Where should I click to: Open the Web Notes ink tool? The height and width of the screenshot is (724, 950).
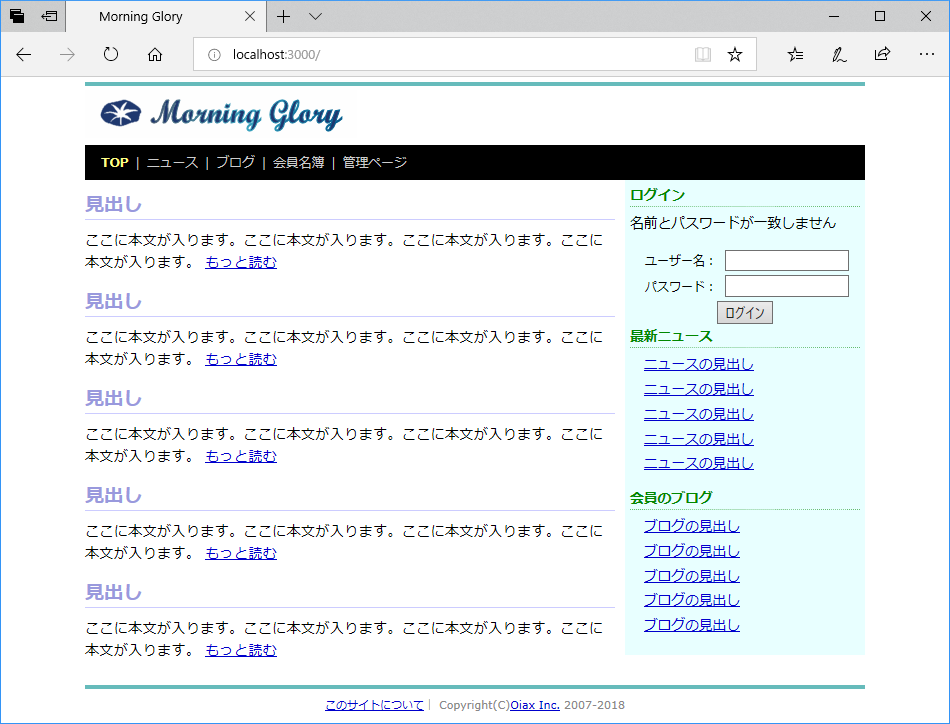click(x=839, y=55)
